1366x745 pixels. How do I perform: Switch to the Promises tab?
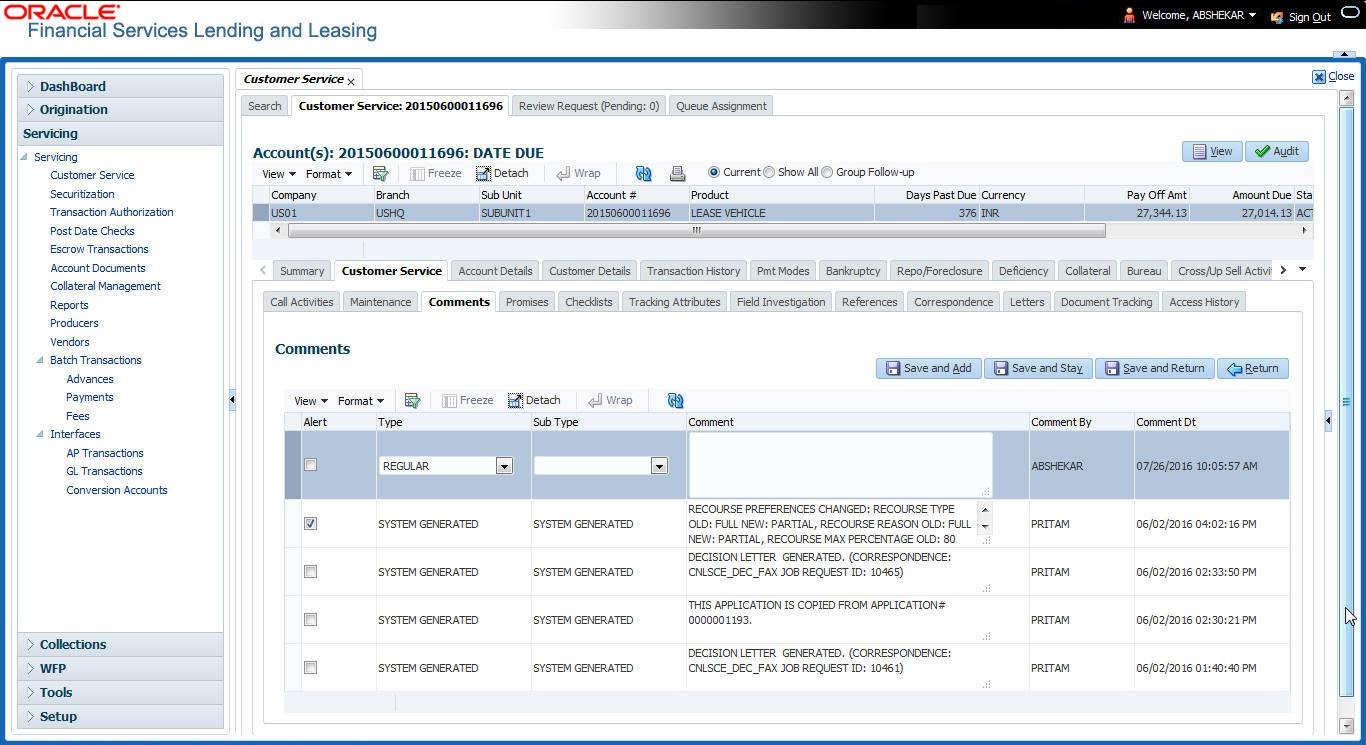coord(526,302)
